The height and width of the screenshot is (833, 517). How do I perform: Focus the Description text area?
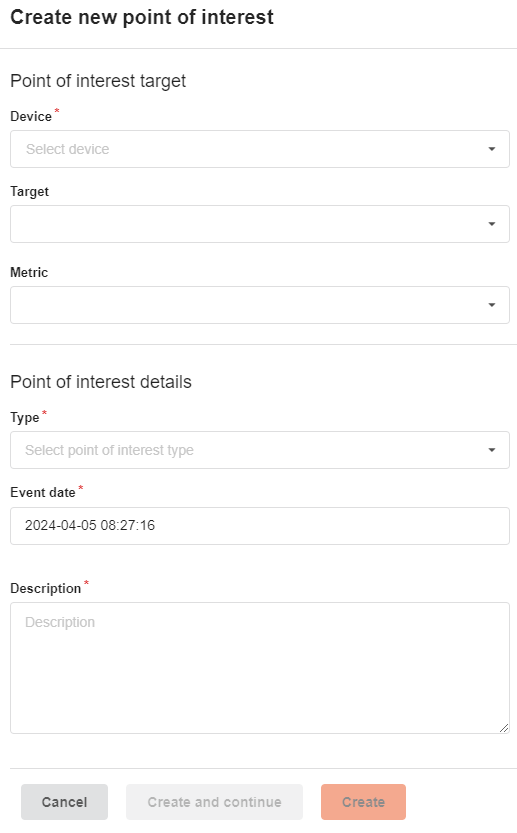(260, 668)
